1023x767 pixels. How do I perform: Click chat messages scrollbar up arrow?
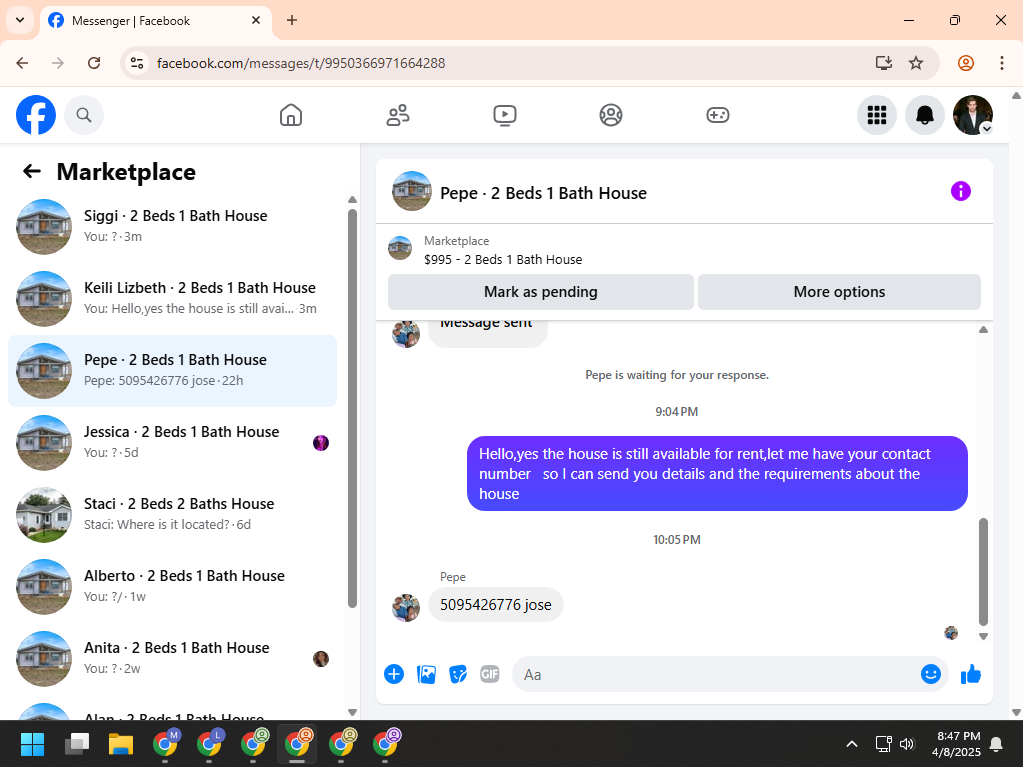click(x=983, y=330)
